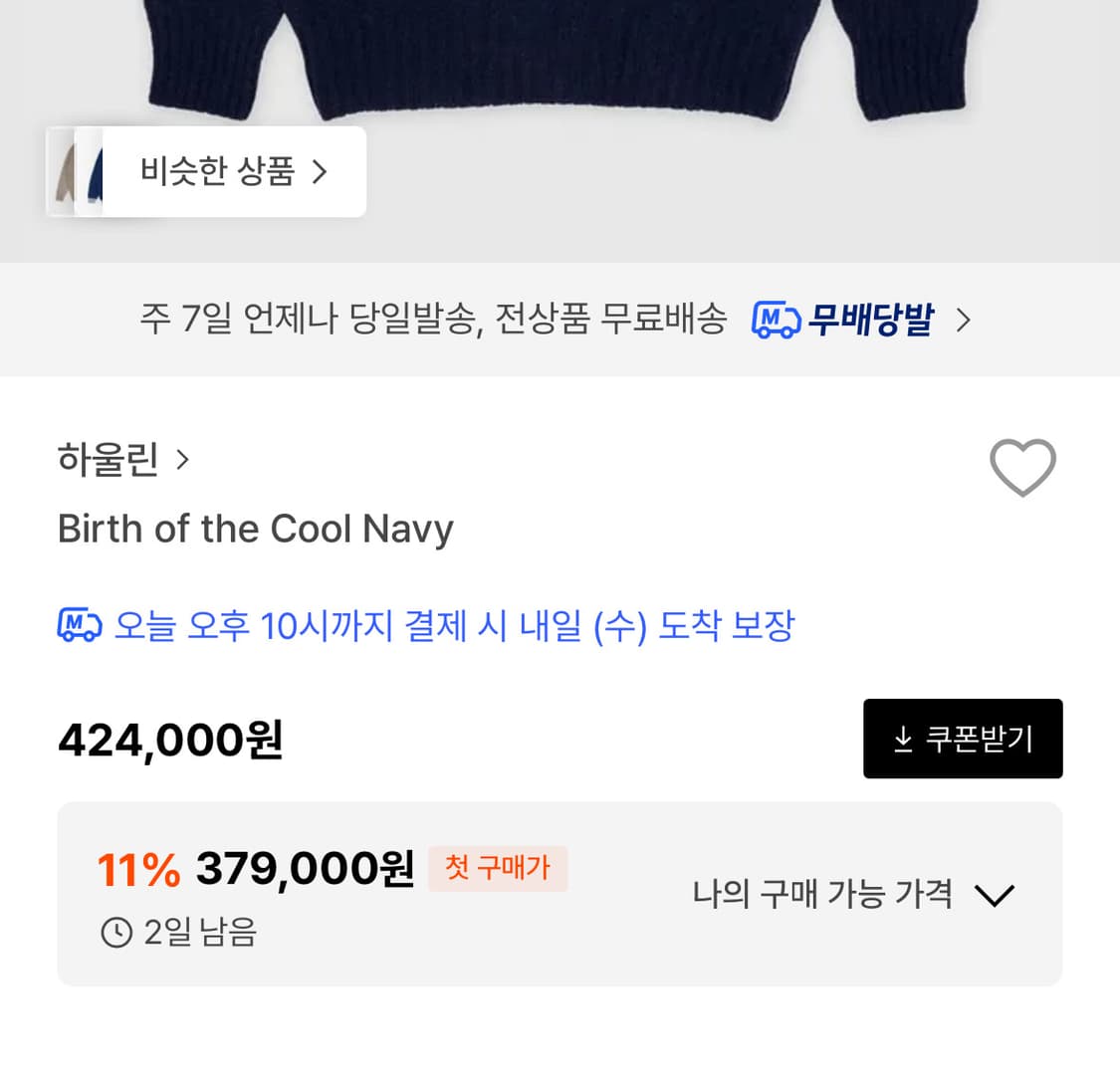Click the 11% discount rate label

(x=137, y=868)
